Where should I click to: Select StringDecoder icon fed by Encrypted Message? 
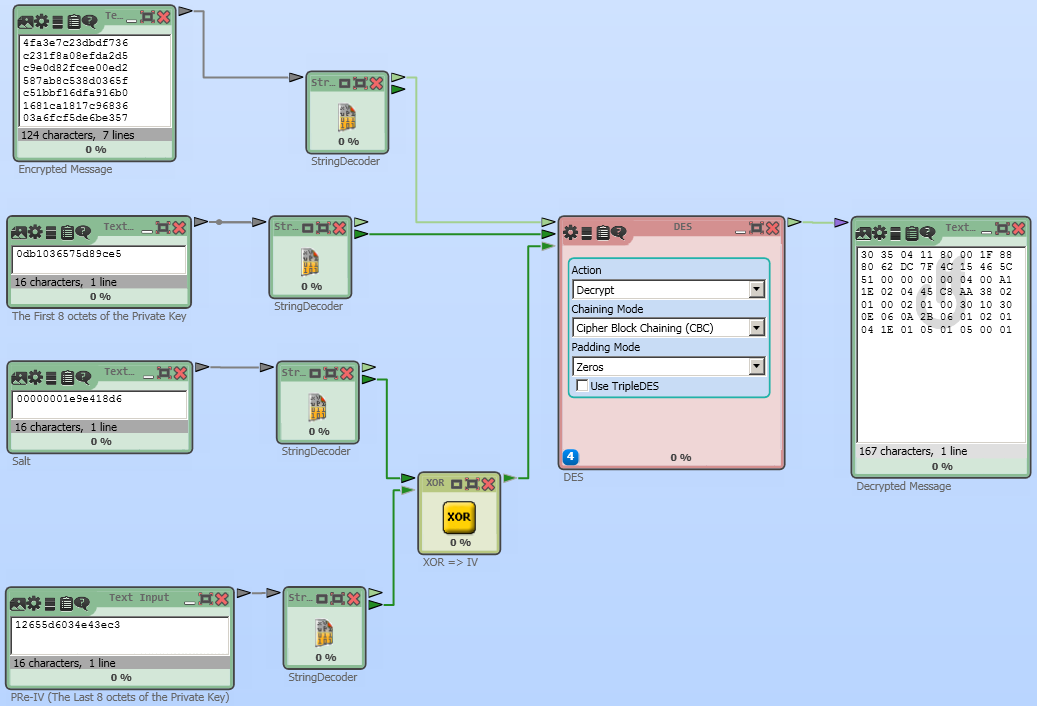[347, 117]
